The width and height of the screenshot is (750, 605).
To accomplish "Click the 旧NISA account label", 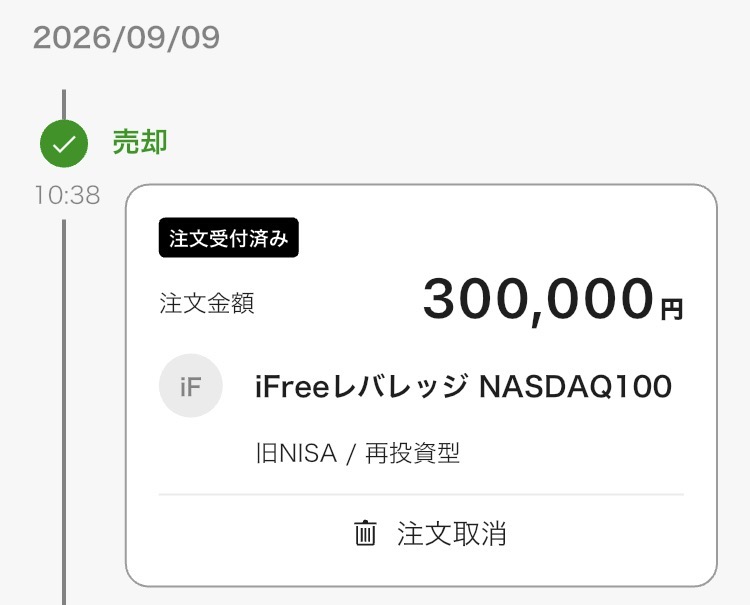I will [297, 453].
